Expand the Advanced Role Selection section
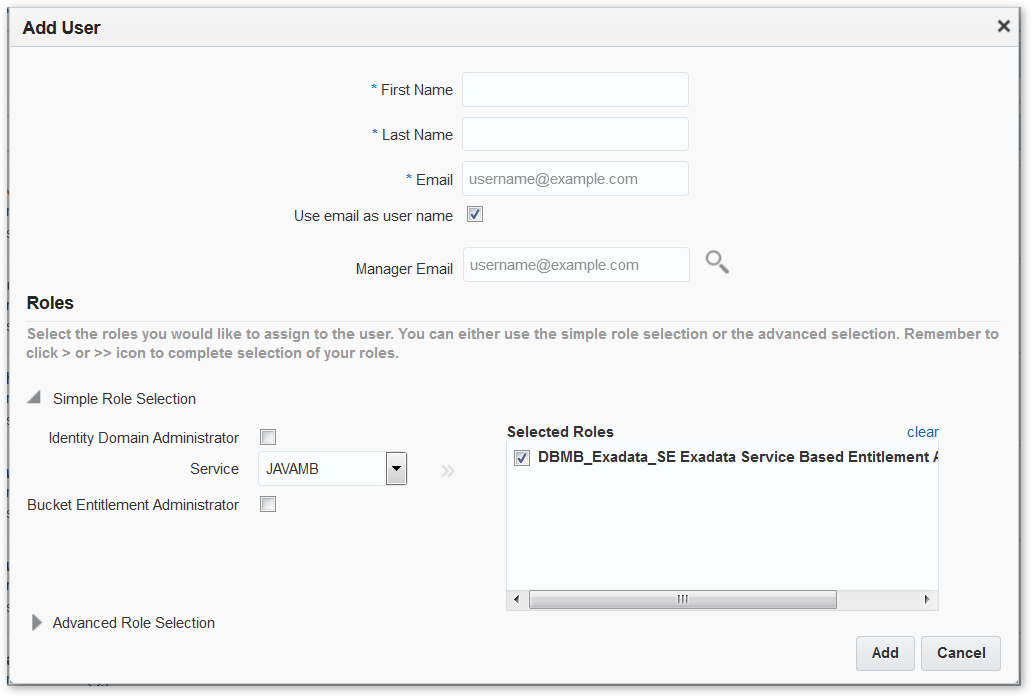This screenshot has height=696, width=1032. click(x=37, y=622)
